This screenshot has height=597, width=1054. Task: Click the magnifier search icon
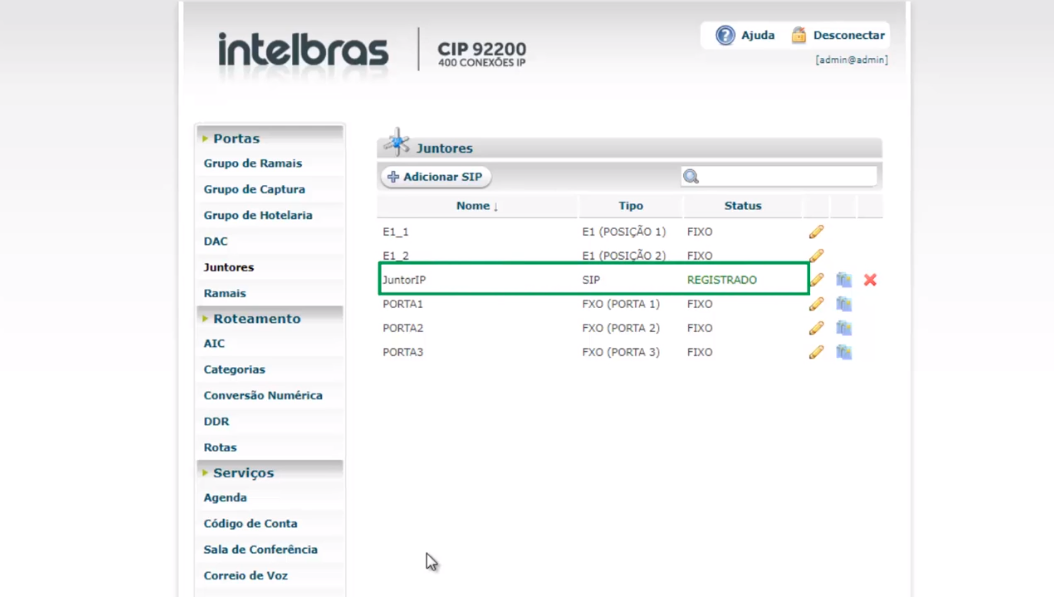coord(691,177)
